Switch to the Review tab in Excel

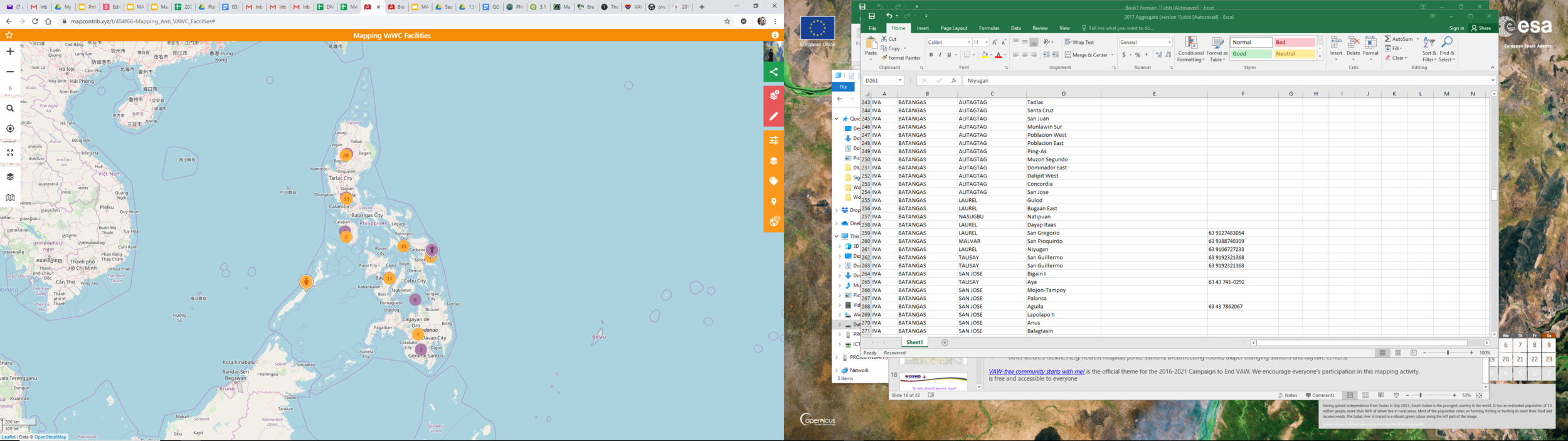click(1040, 28)
